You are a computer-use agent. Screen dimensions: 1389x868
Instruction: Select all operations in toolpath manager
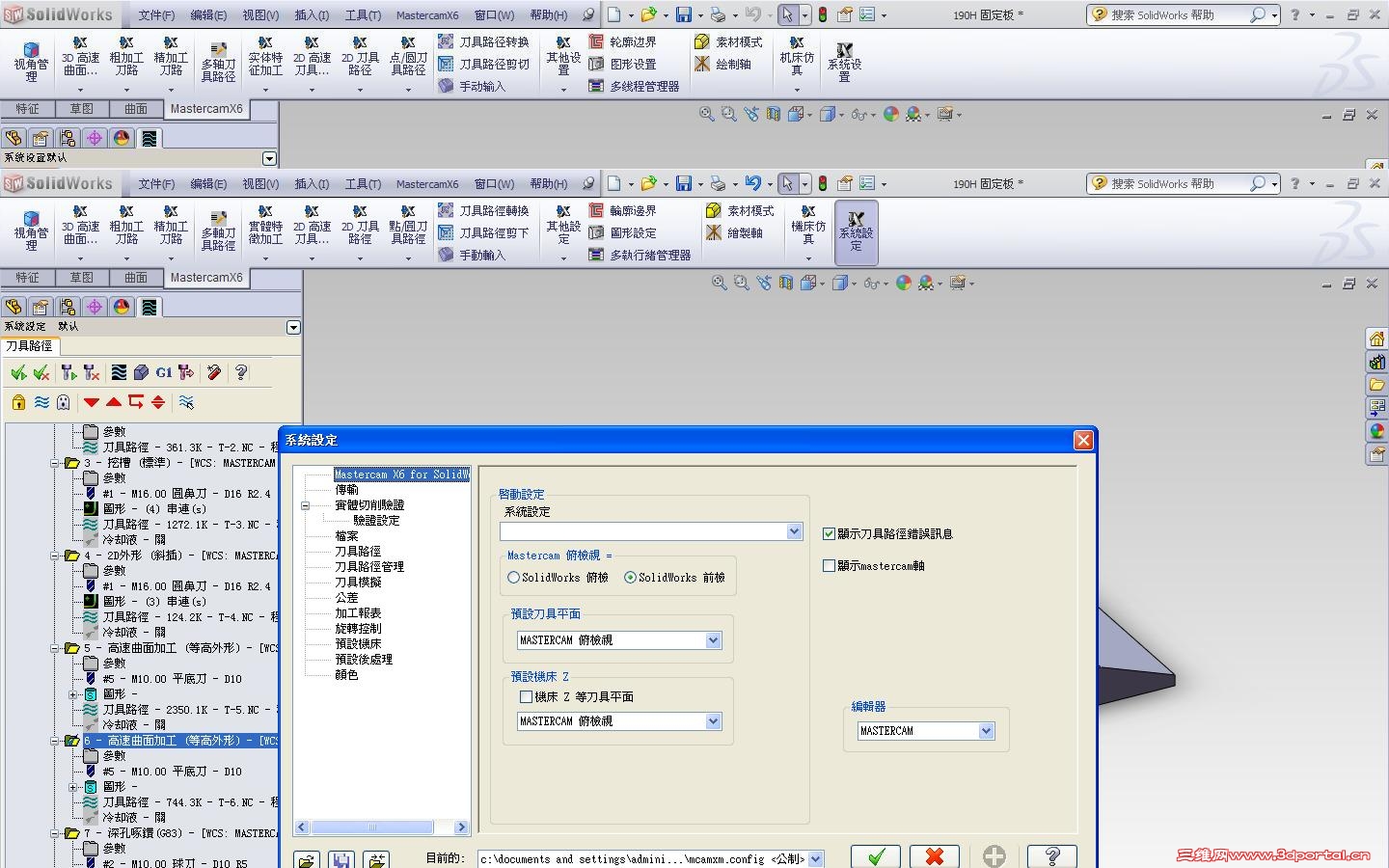(x=18, y=373)
